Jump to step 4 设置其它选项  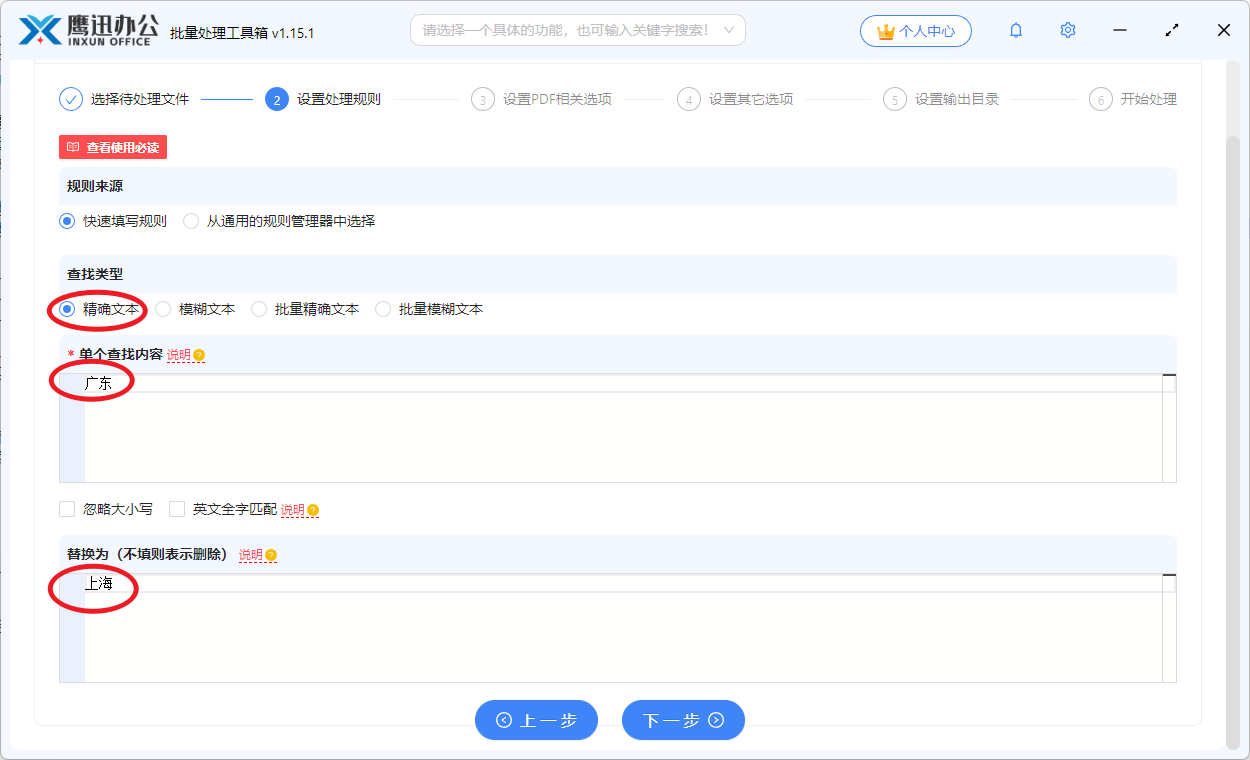(x=735, y=99)
